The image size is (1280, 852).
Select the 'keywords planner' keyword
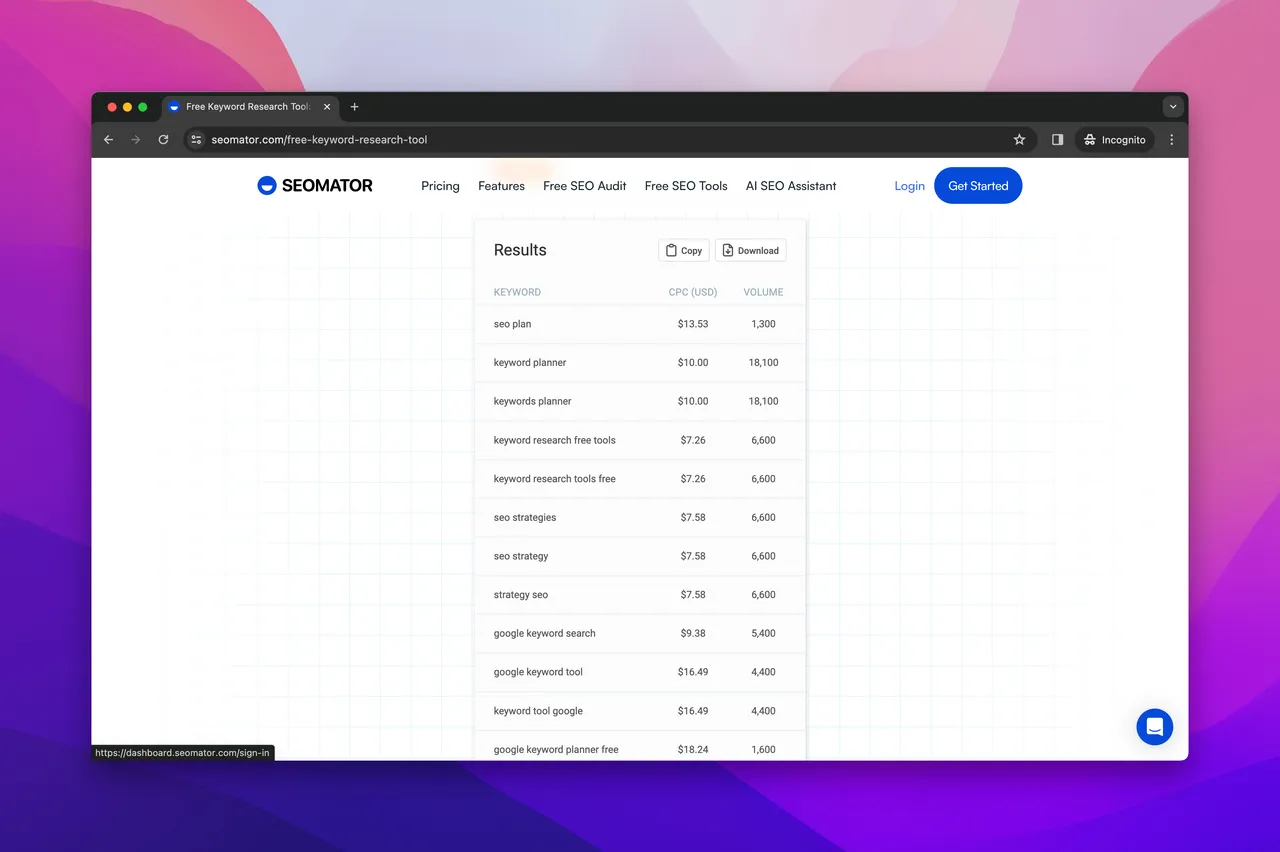point(533,401)
